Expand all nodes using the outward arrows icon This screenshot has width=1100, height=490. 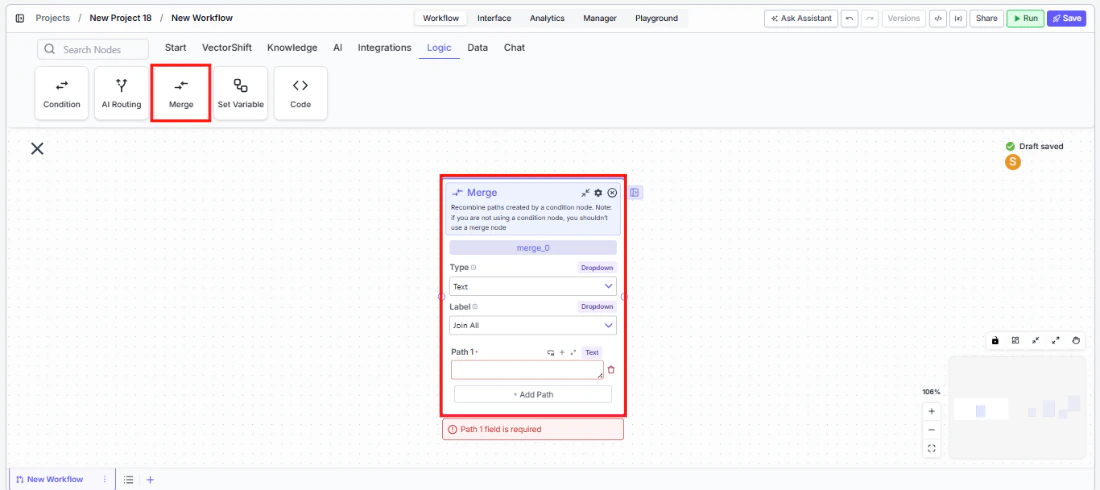(1056, 340)
